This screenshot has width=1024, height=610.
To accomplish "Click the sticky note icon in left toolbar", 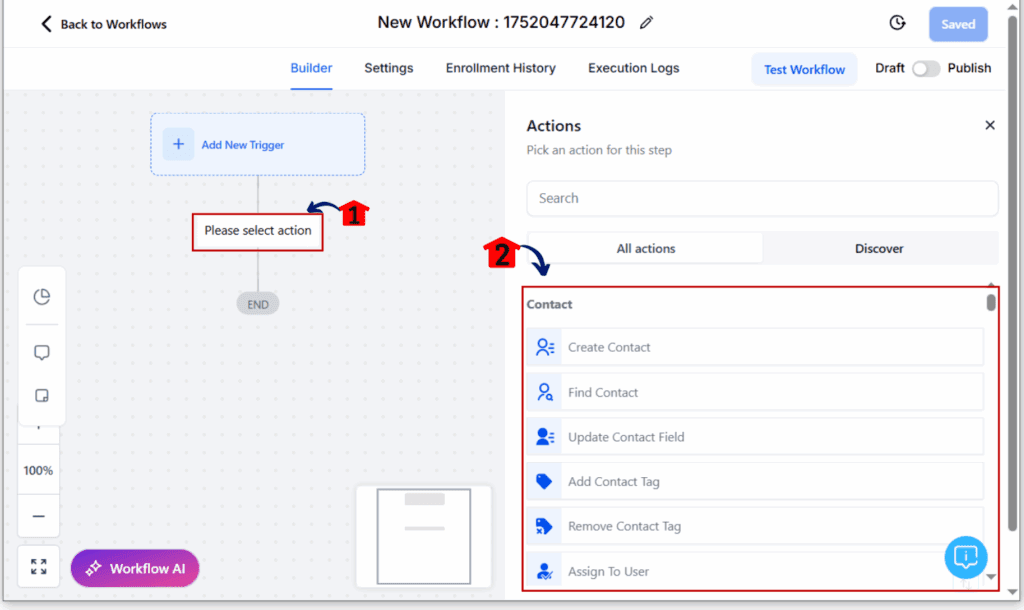I will click(x=42, y=396).
